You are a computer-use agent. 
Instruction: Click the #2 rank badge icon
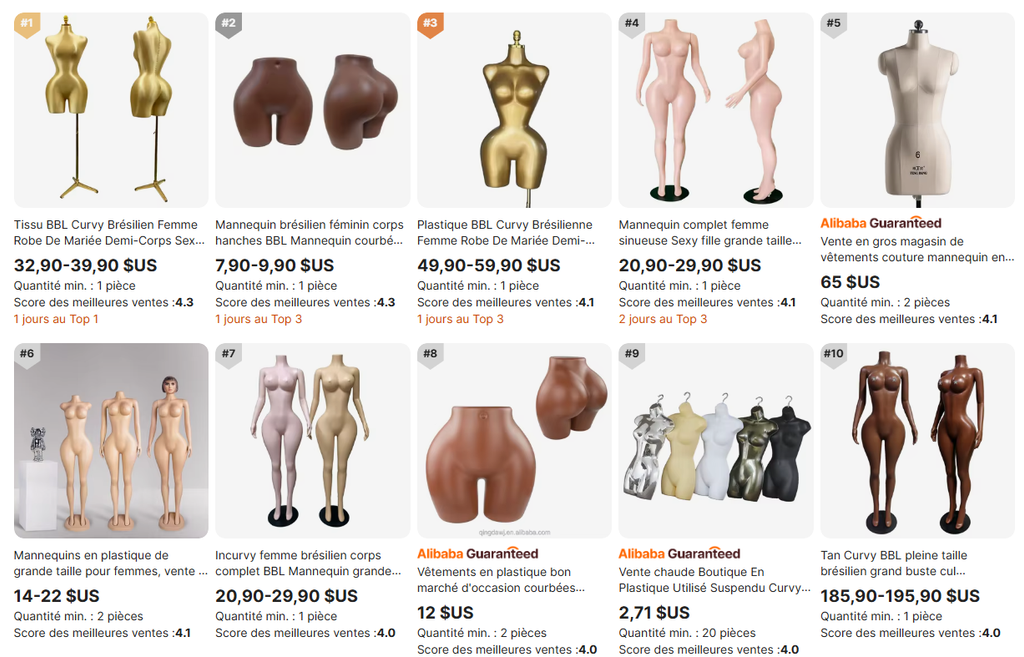point(228,25)
